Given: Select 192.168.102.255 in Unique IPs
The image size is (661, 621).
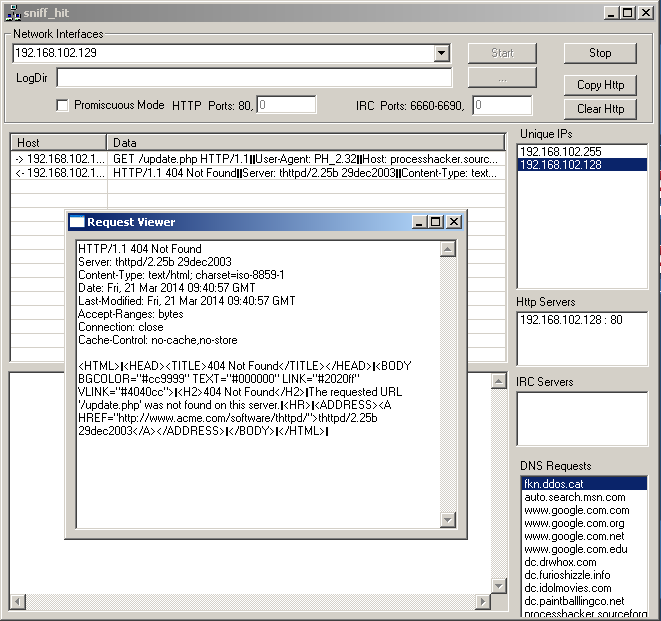Looking at the screenshot, I should [x=565, y=151].
